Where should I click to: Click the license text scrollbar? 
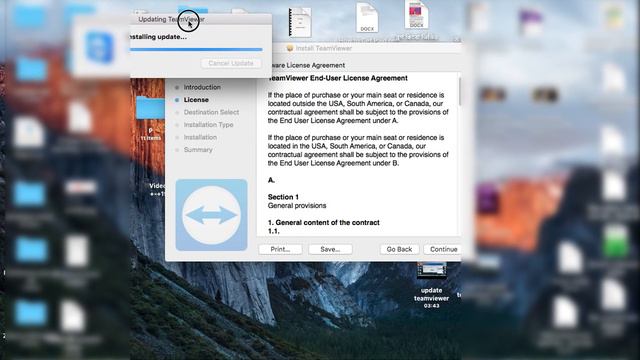click(460, 91)
